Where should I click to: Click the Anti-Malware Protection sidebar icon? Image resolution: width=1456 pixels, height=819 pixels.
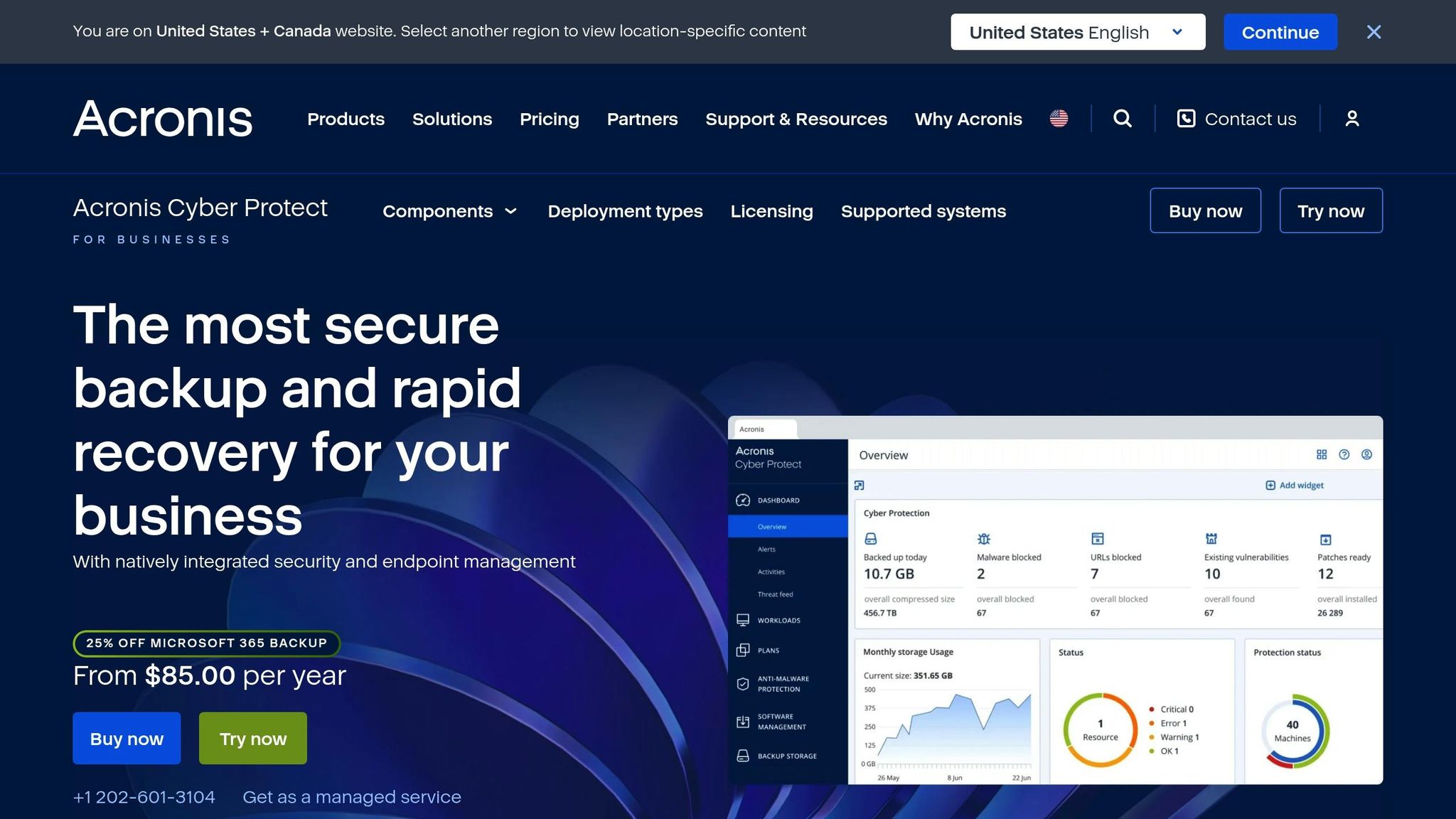(x=742, y=683)
